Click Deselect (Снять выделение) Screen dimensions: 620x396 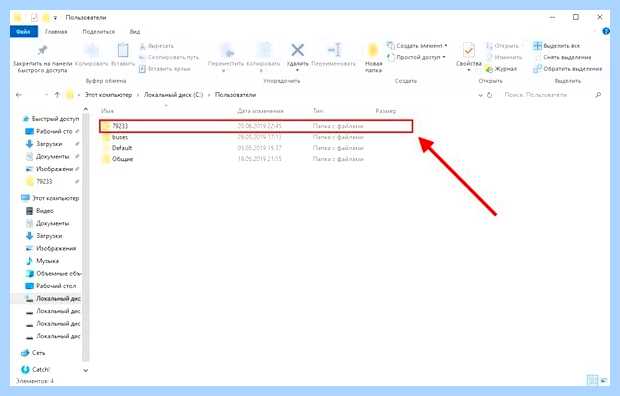point(562,57)
